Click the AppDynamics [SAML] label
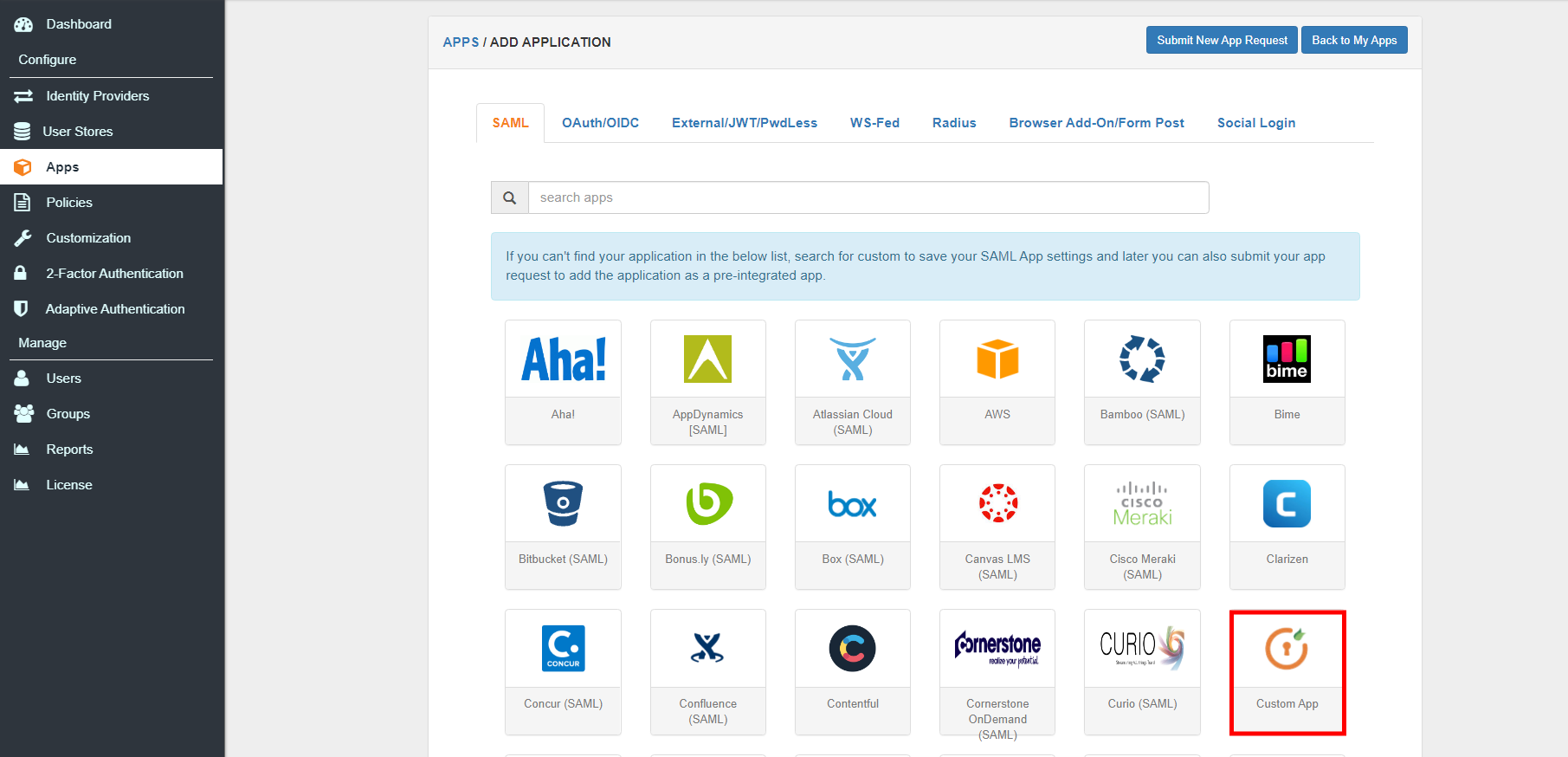The height and width of the screenshot is (757, 1568). (708, 422)
